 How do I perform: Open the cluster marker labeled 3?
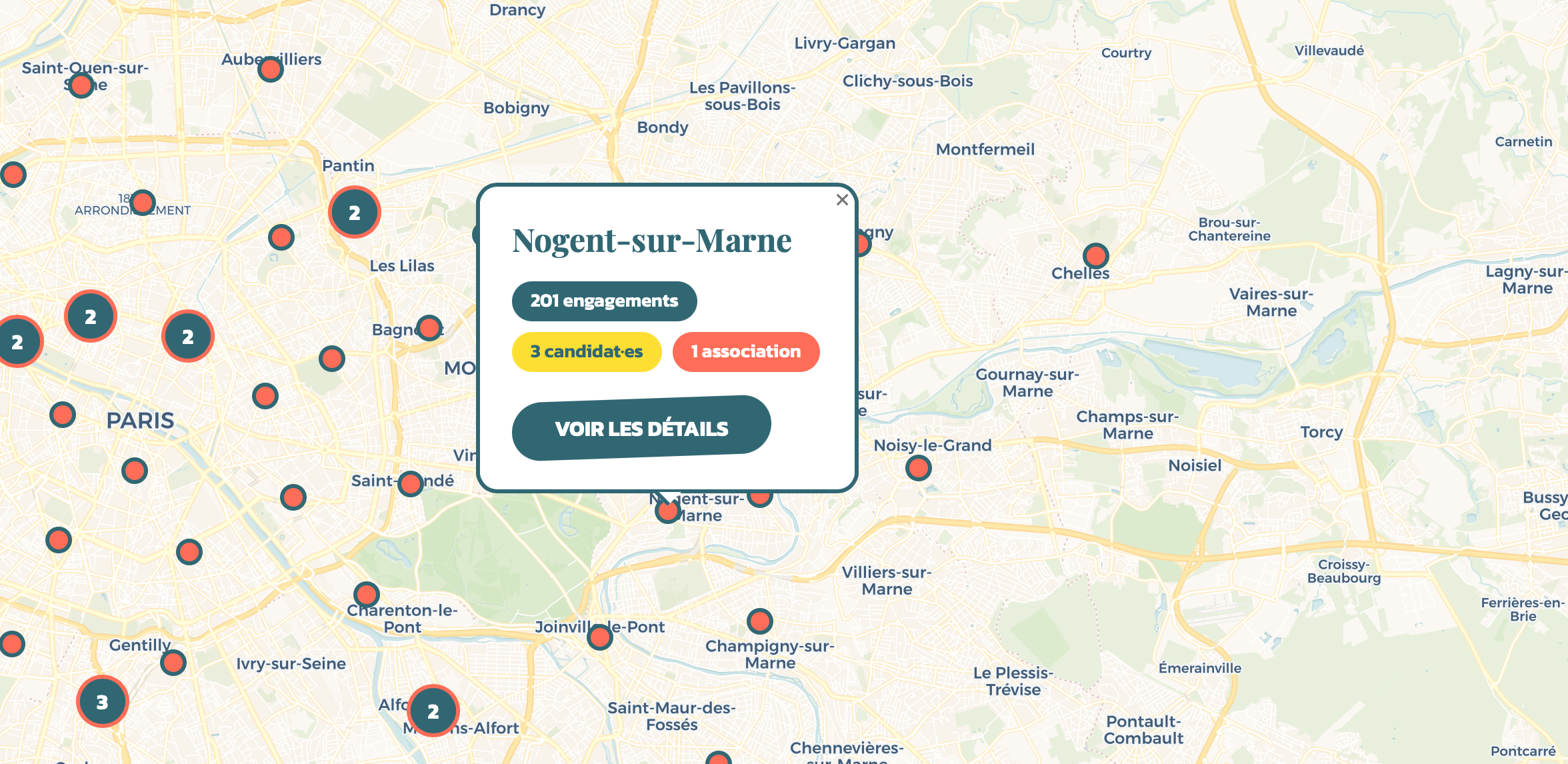click(102, 701)
